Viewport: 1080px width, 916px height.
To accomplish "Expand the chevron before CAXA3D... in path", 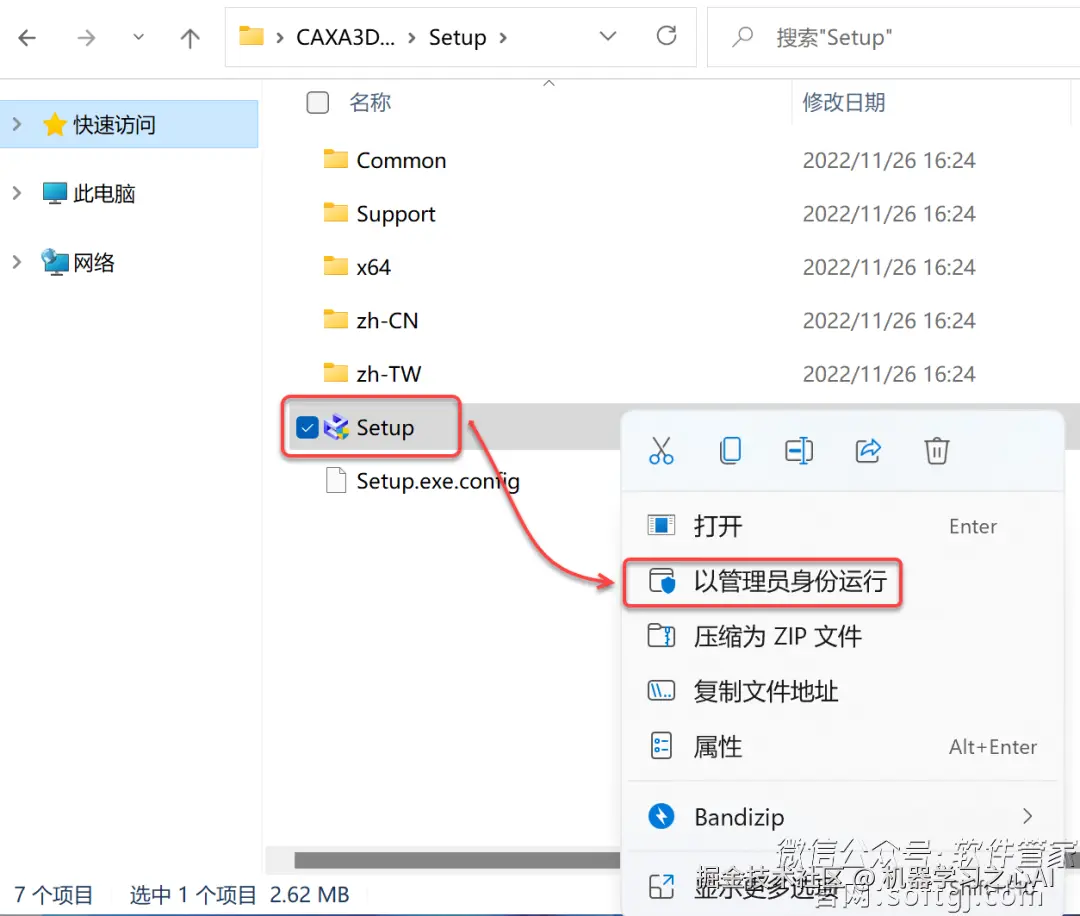I will point(280,38).
